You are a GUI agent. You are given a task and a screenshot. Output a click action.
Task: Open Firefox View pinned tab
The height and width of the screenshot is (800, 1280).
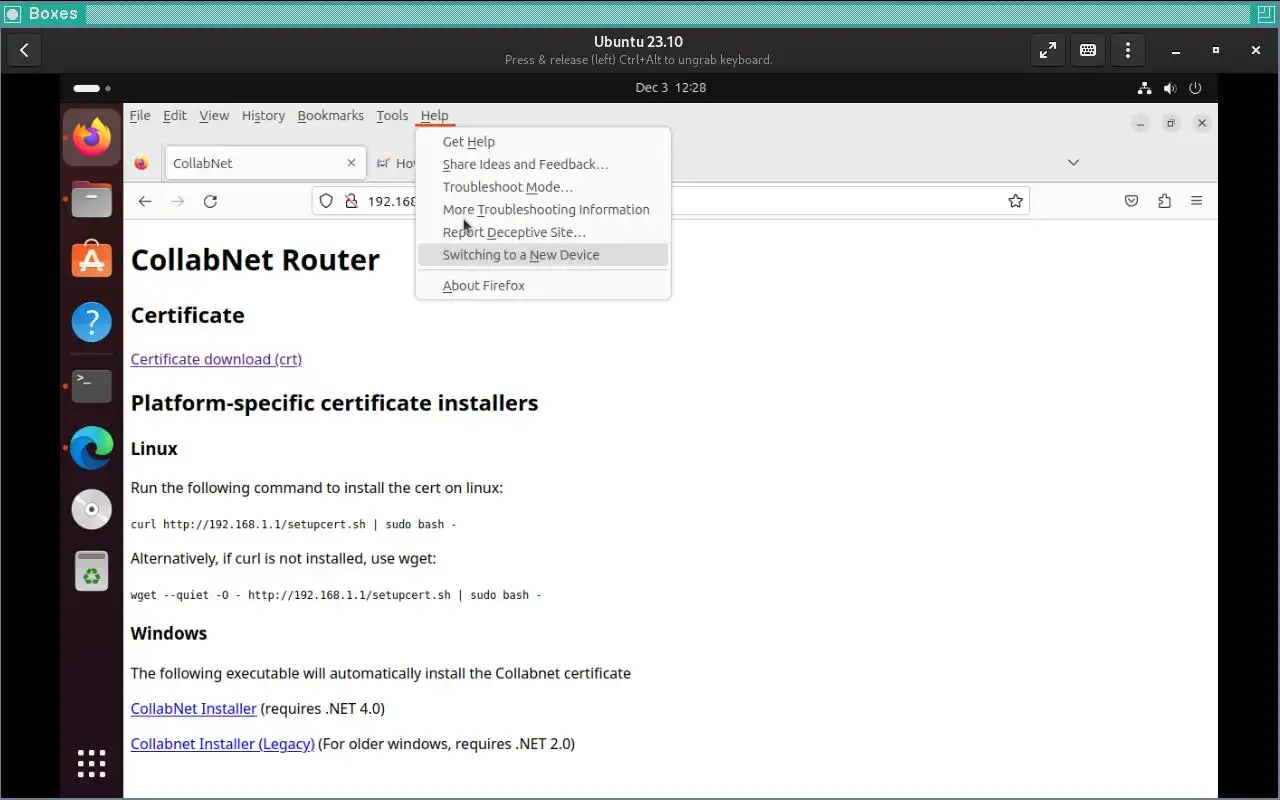coord(141,163)
